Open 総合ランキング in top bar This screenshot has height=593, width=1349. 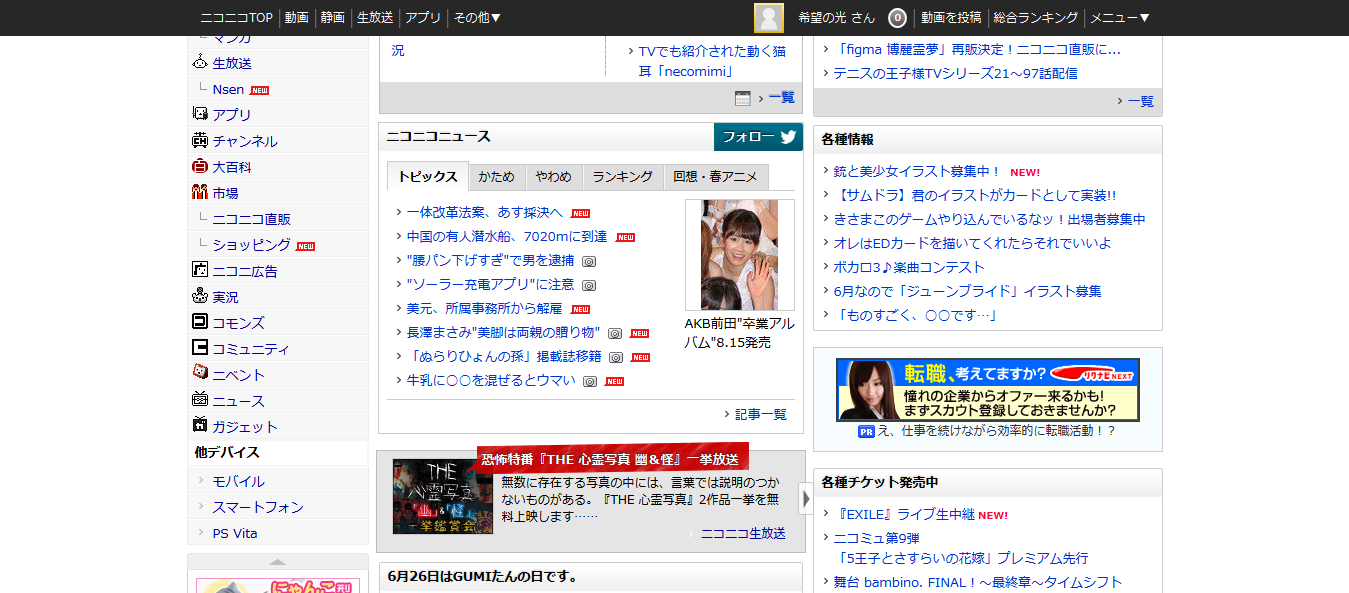point(1036,18)
